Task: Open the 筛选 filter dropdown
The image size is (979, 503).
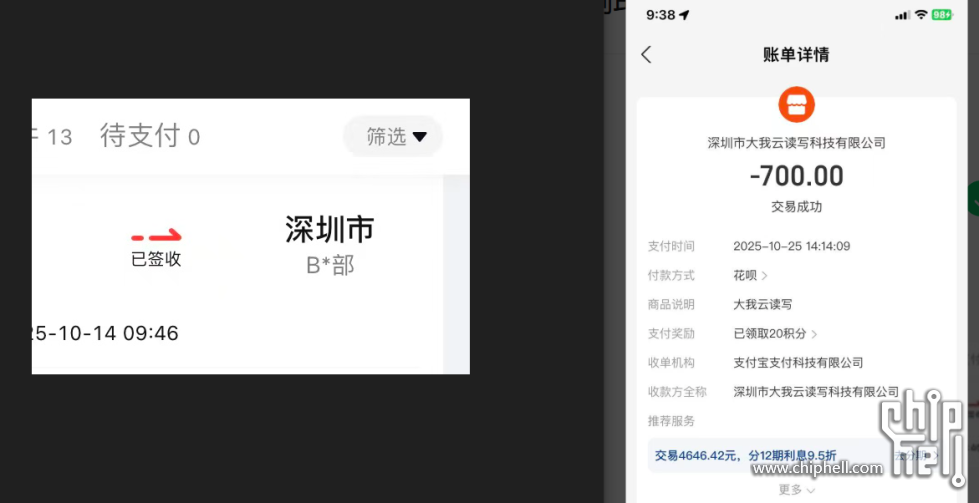Action: click(x=395, y=137)
